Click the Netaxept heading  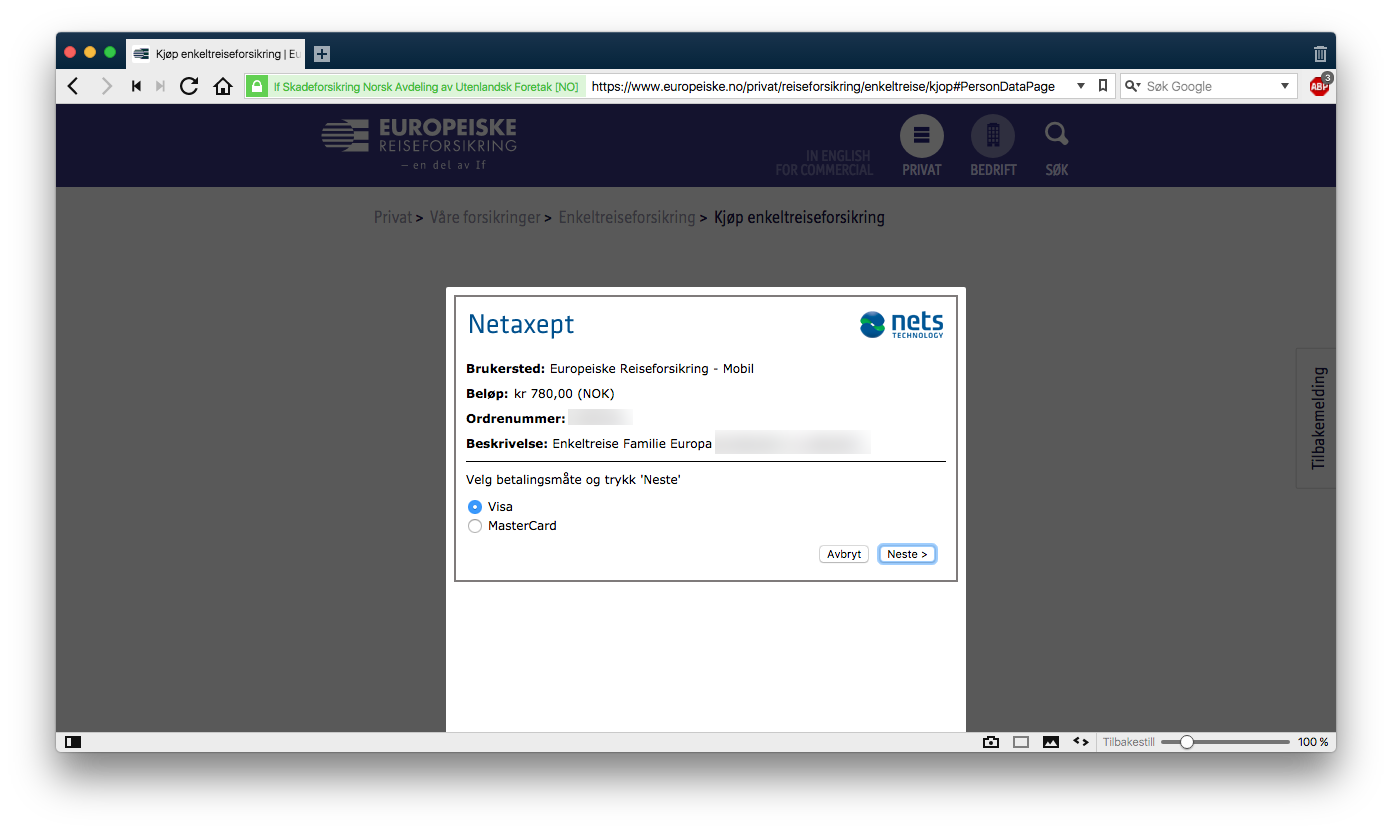coord(521,325)
